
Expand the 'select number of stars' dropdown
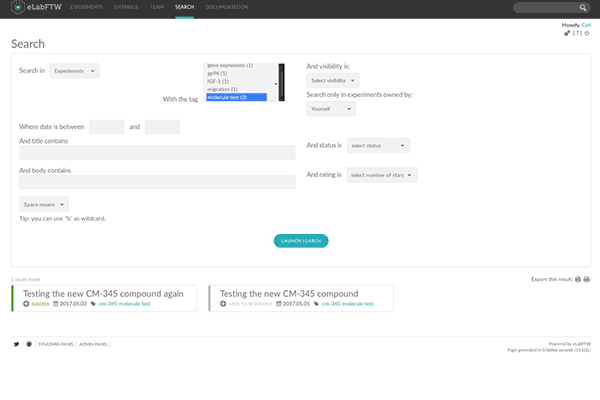pyautogui.click(x=382, y=175)
